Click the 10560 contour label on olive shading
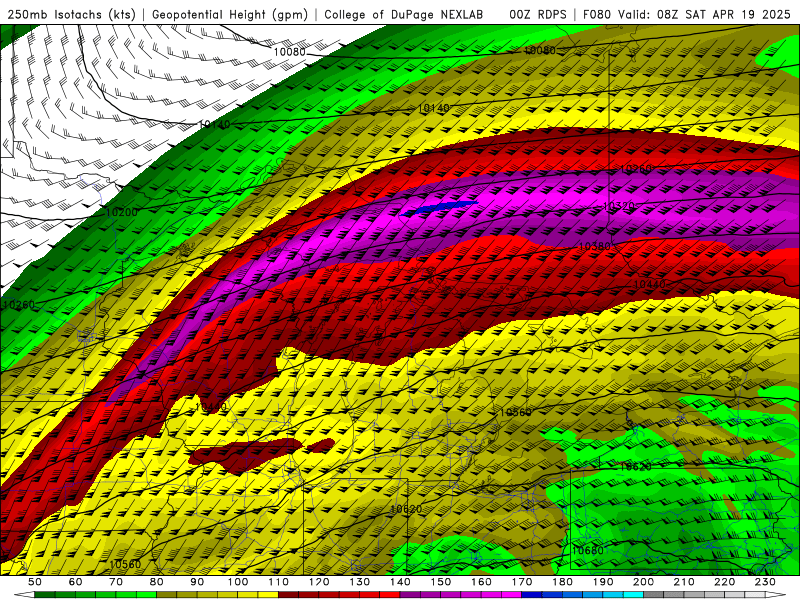The height and width of the screenshot is (600, 800). 515,412
